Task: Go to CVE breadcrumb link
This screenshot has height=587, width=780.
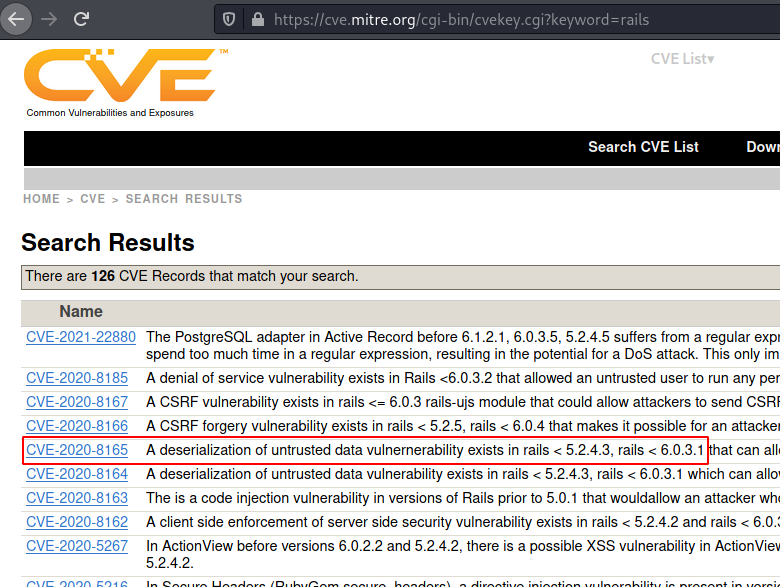Action: click(x=93, y=199)
